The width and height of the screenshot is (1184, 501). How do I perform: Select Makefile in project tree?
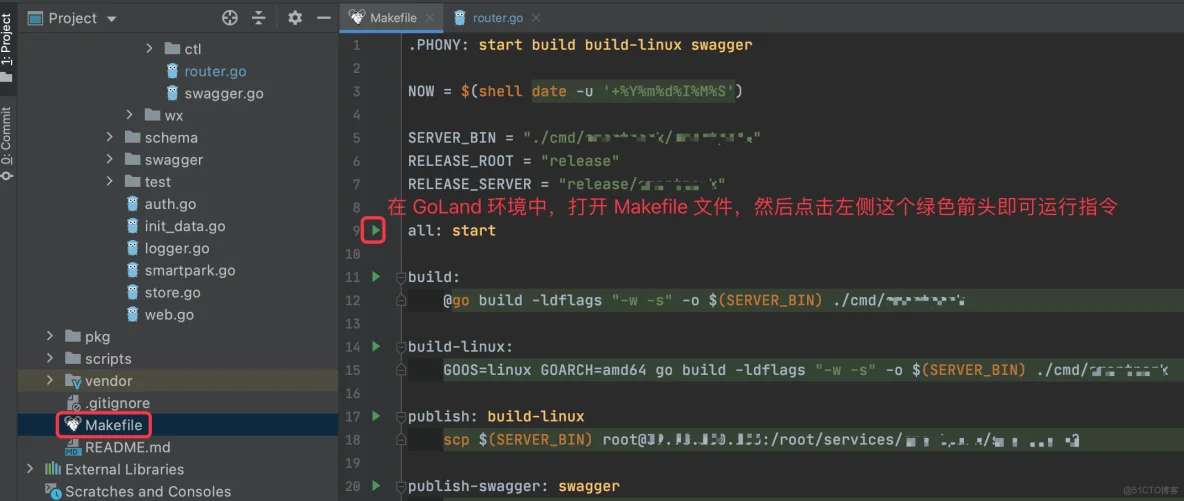click(x=113, y=425)
